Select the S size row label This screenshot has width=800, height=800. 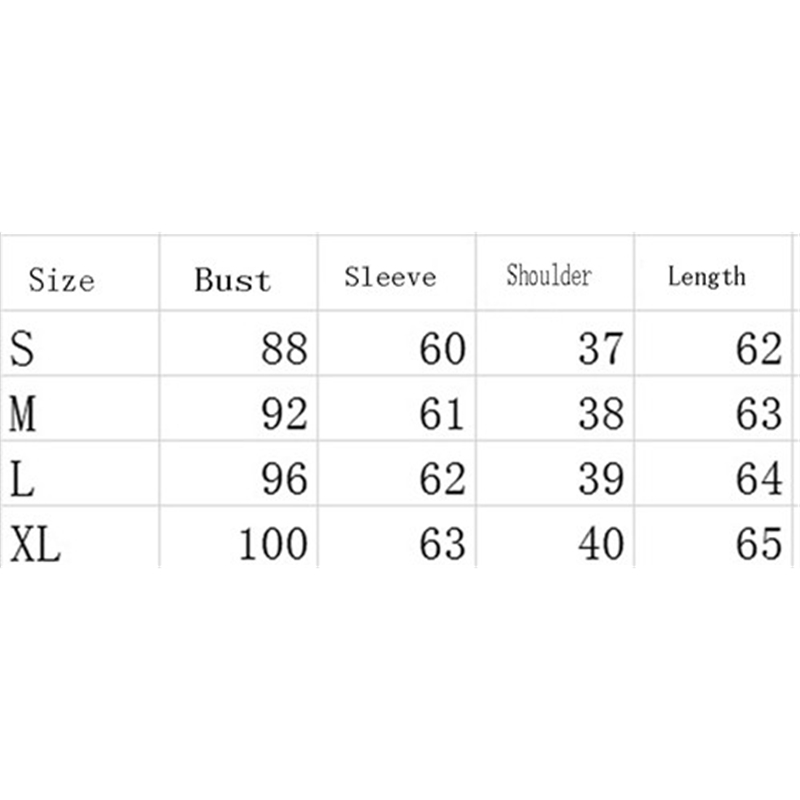click(x=22, y=349)
